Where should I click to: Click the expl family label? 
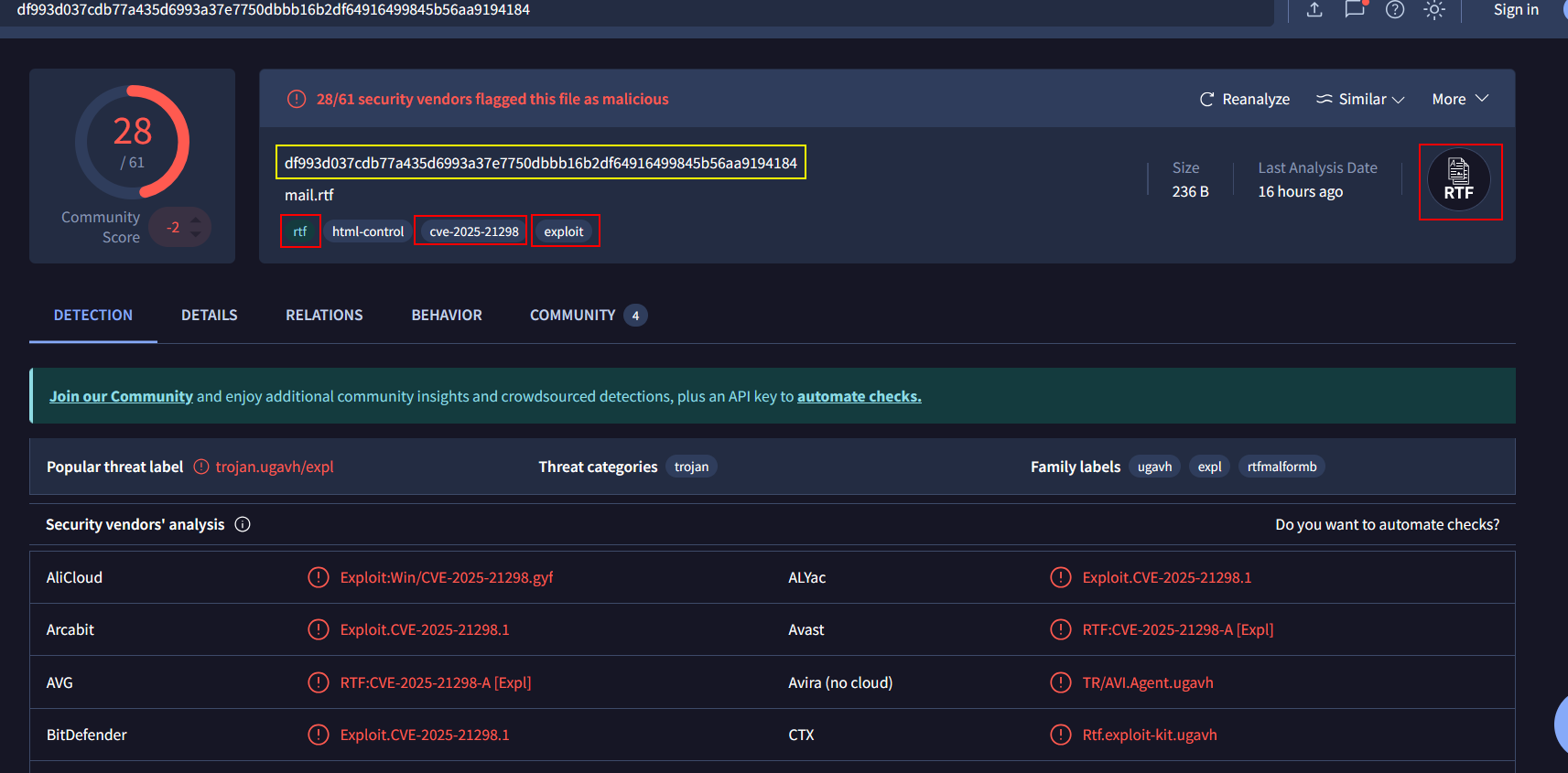[1210, 467]
